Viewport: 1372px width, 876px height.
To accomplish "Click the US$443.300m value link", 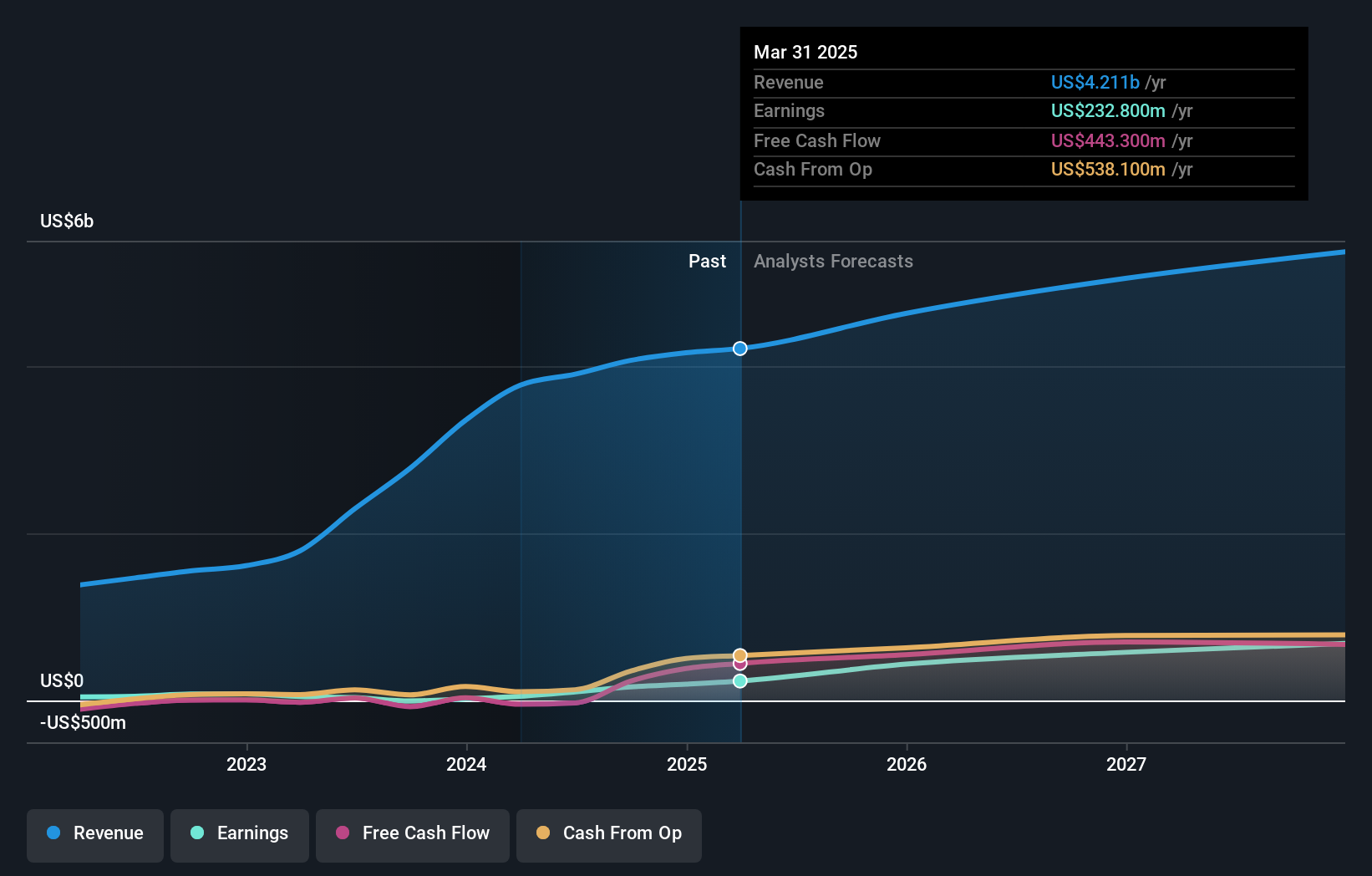I will 1107,140.
